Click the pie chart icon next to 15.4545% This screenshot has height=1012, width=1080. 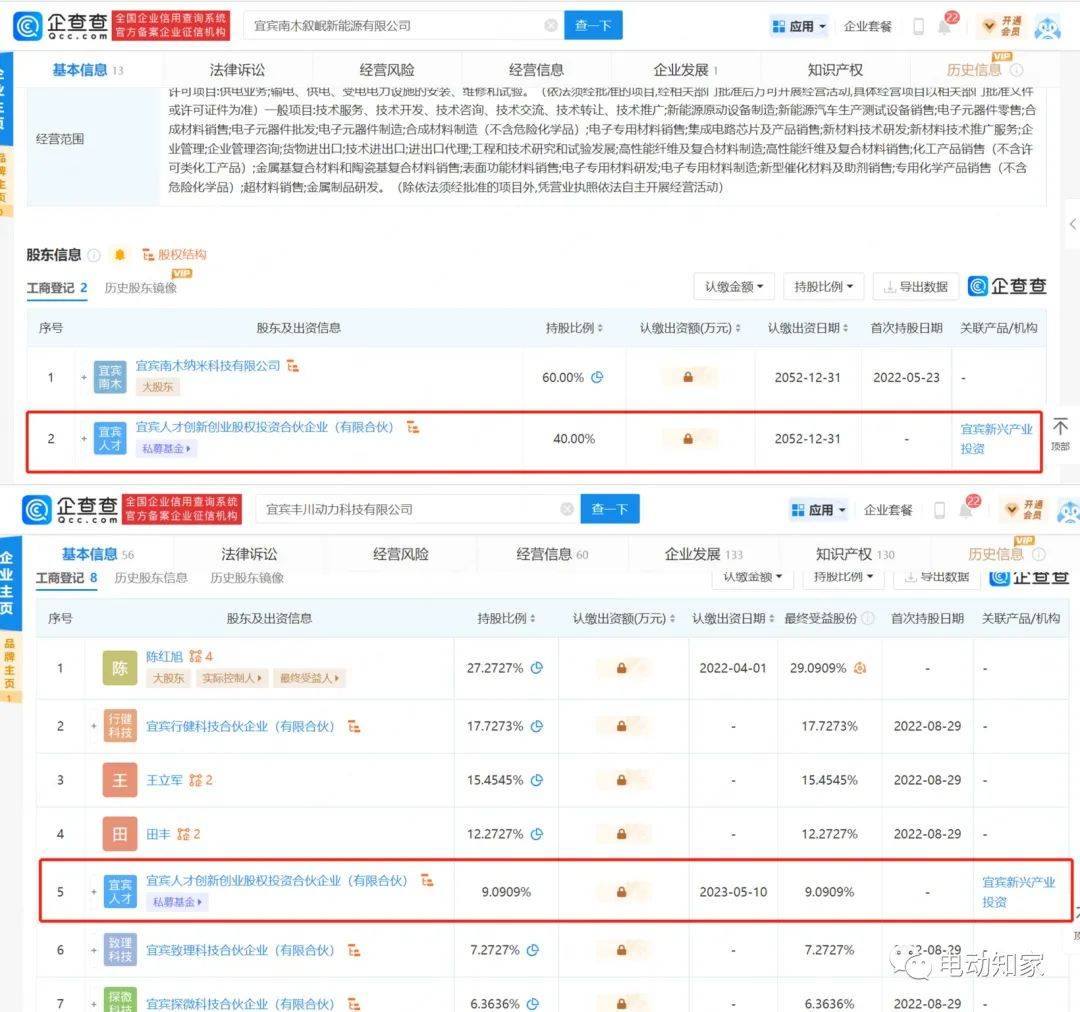(537, 780)
